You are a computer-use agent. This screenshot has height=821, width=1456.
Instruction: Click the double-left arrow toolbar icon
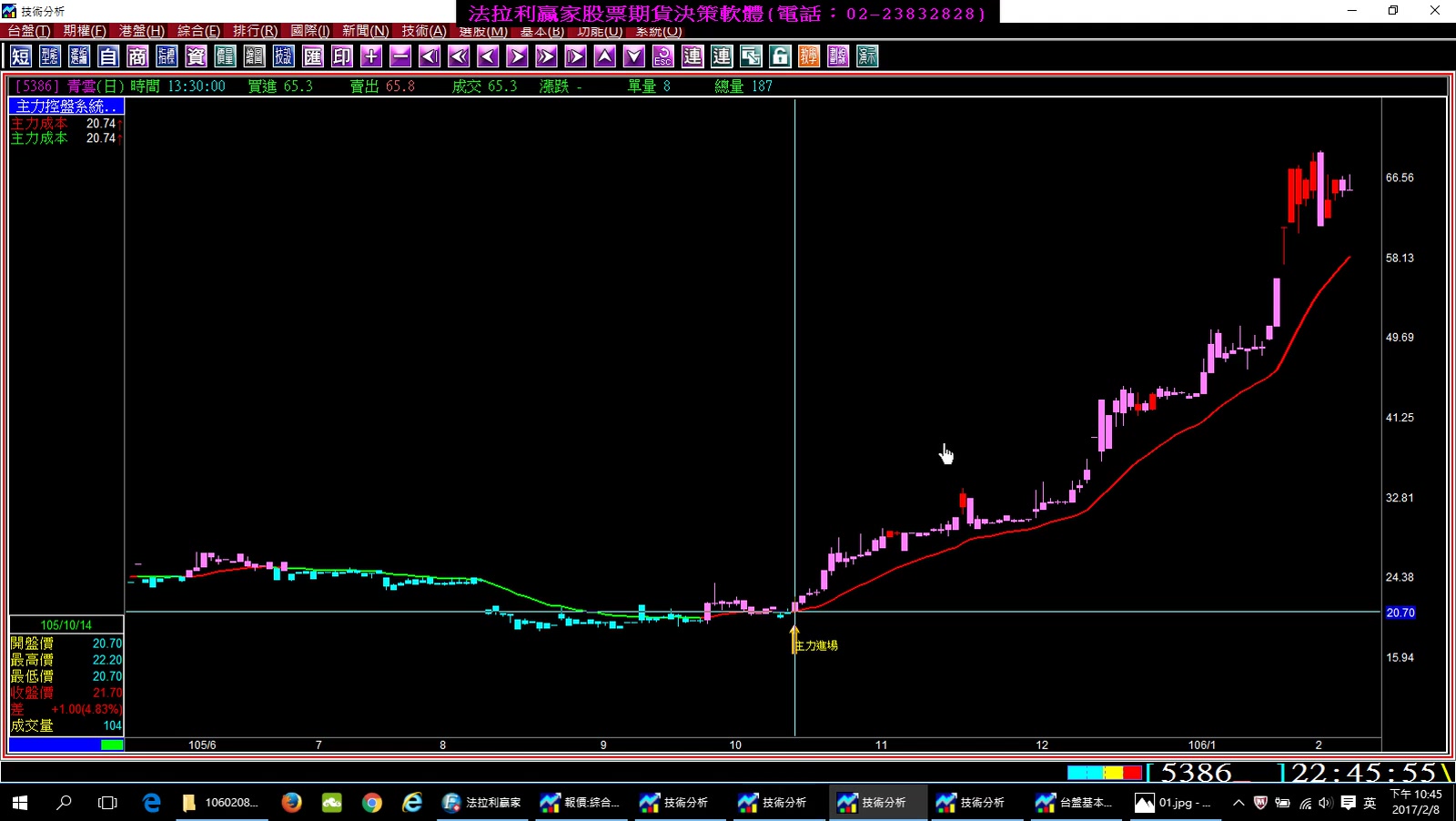coord(459,56)
